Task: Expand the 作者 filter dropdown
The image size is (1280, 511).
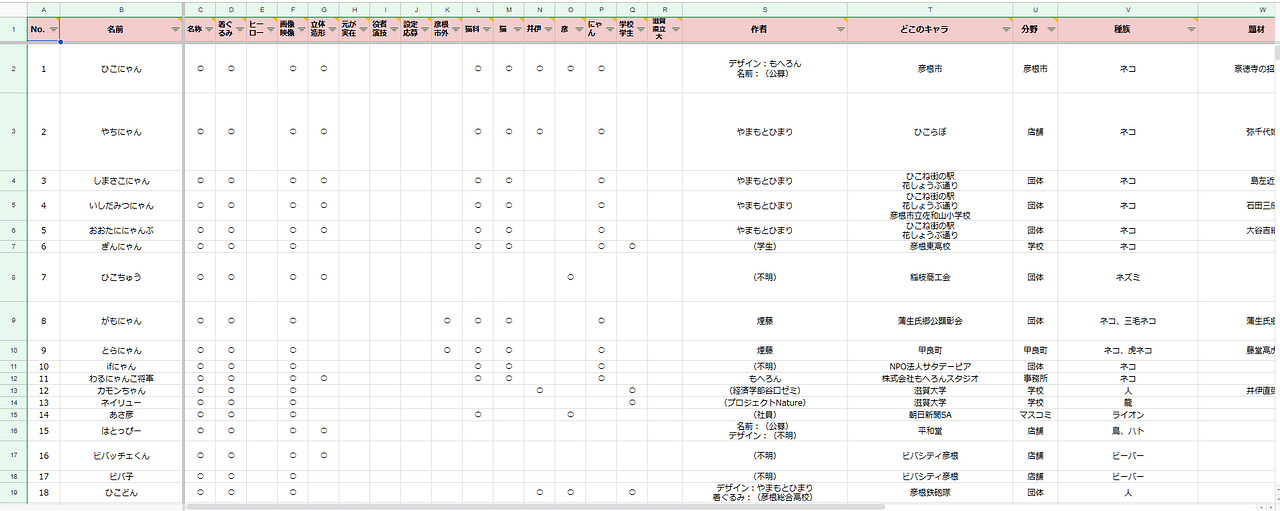Action: coord(838,30)
